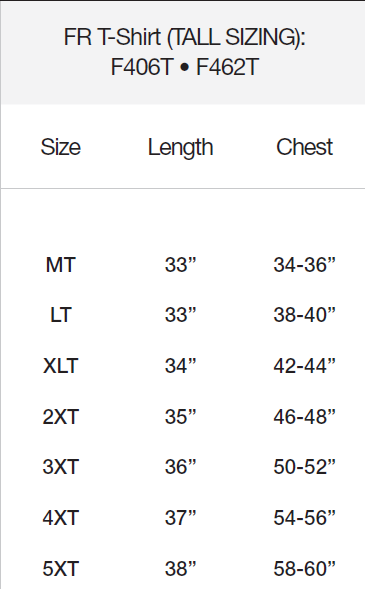The image size is (365, 589).
Task: Click the 38" length value for 5XT
Action: point(181,569)
